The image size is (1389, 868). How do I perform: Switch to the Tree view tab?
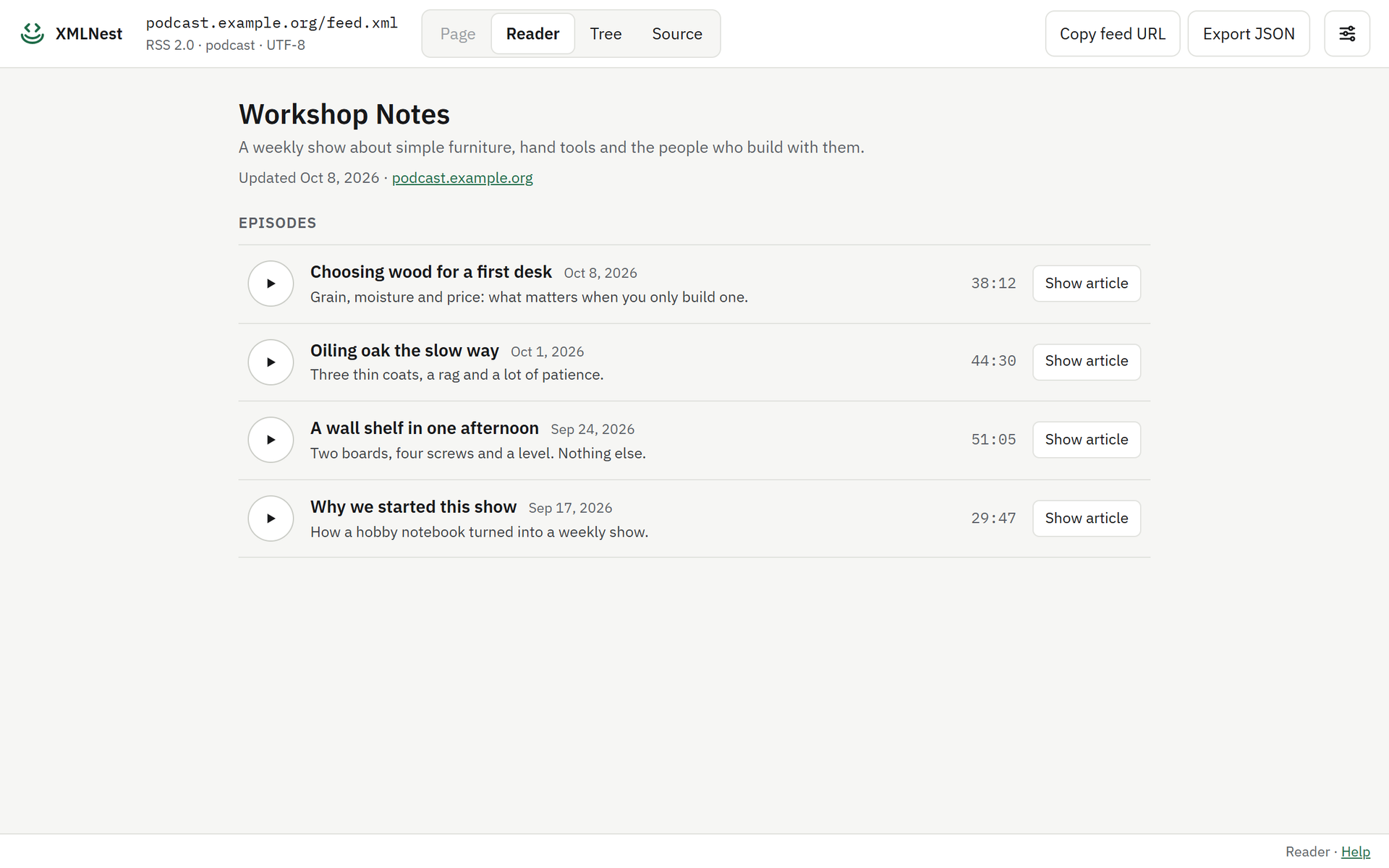click(606, 34)
